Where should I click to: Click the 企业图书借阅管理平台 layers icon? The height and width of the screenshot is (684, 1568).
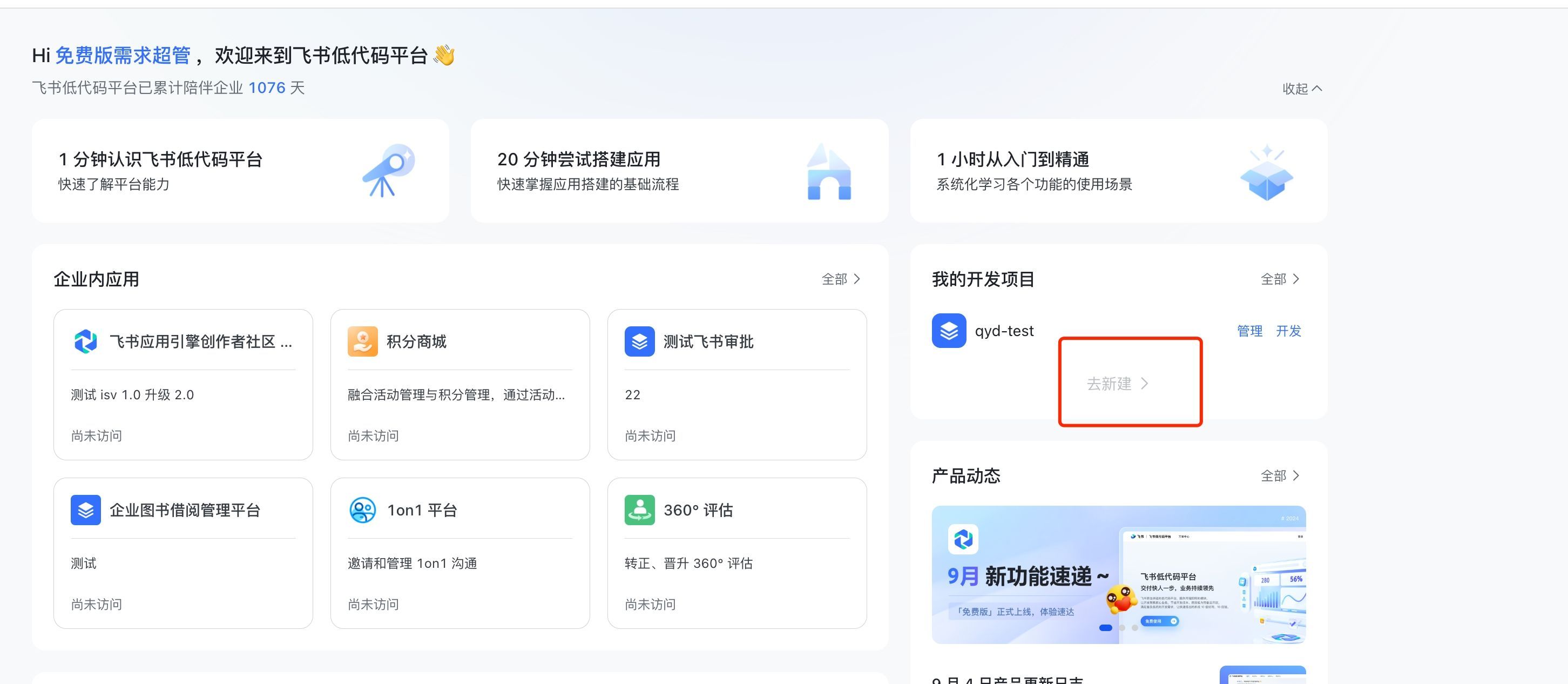point(86,510)
